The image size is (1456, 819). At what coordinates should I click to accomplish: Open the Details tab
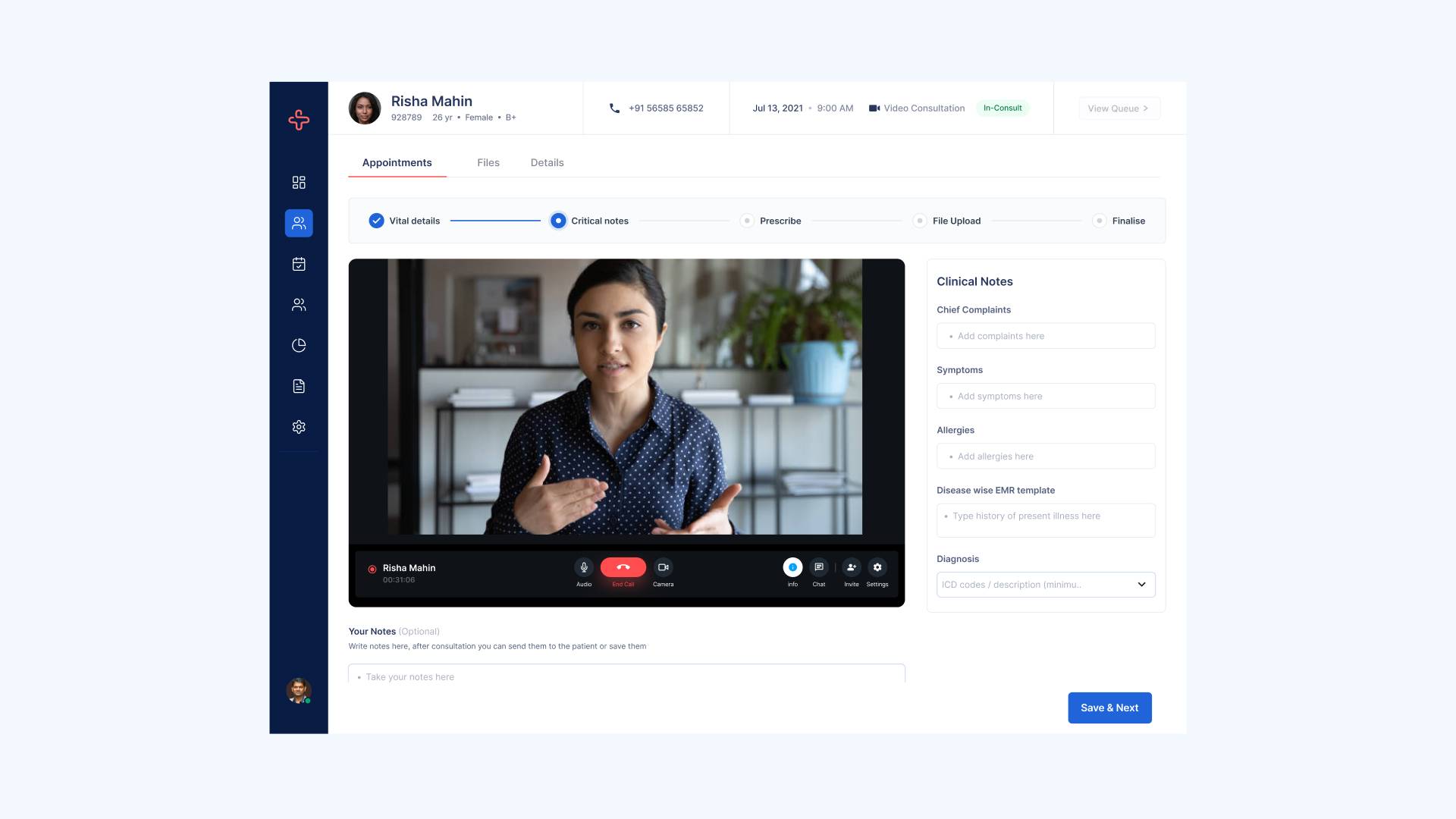(x=547, y=162)
